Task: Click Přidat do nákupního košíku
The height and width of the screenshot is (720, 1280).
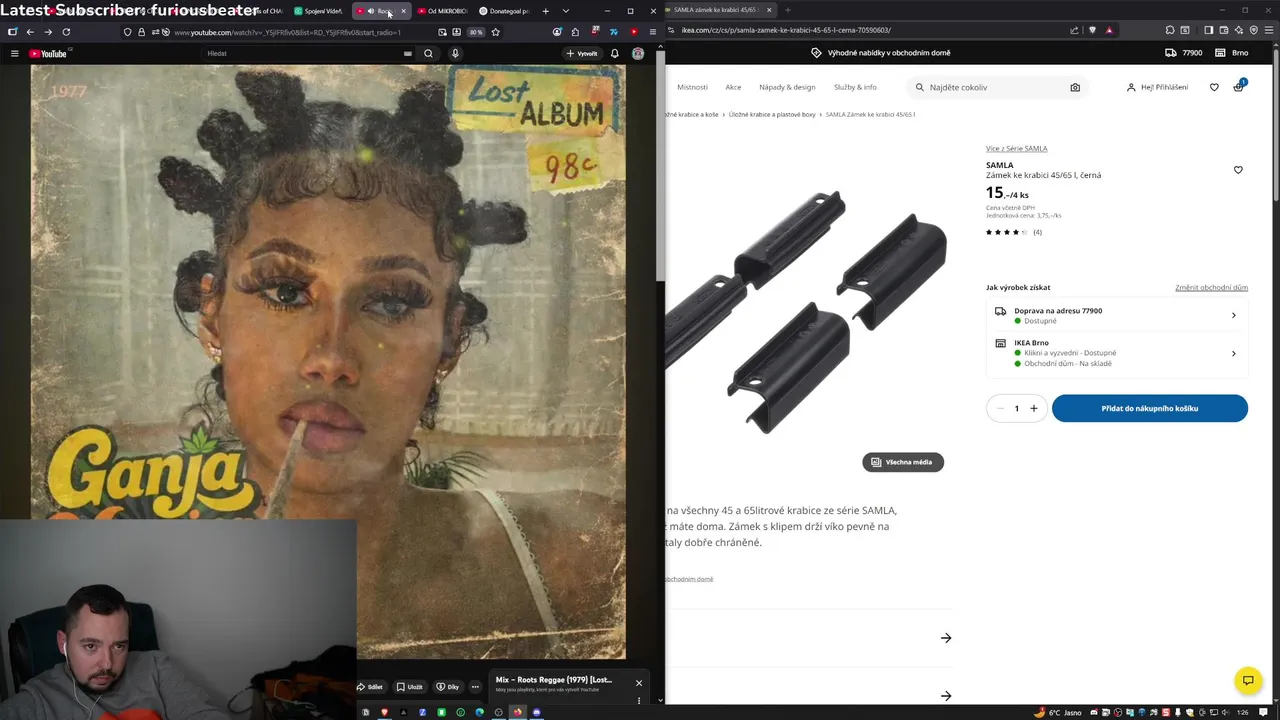Action: [1149, 408]
